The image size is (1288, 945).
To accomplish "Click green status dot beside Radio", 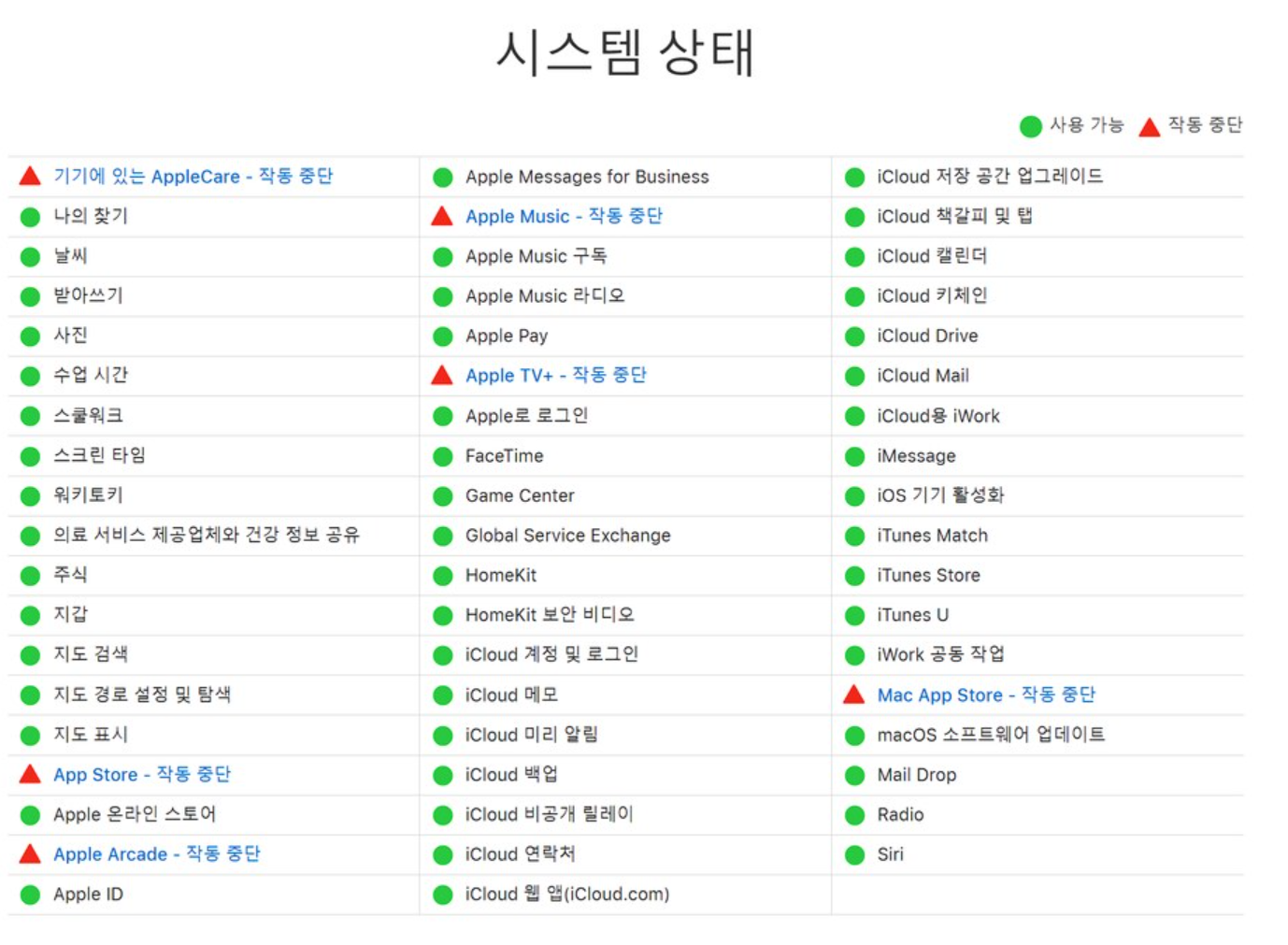I will [854, 815].
